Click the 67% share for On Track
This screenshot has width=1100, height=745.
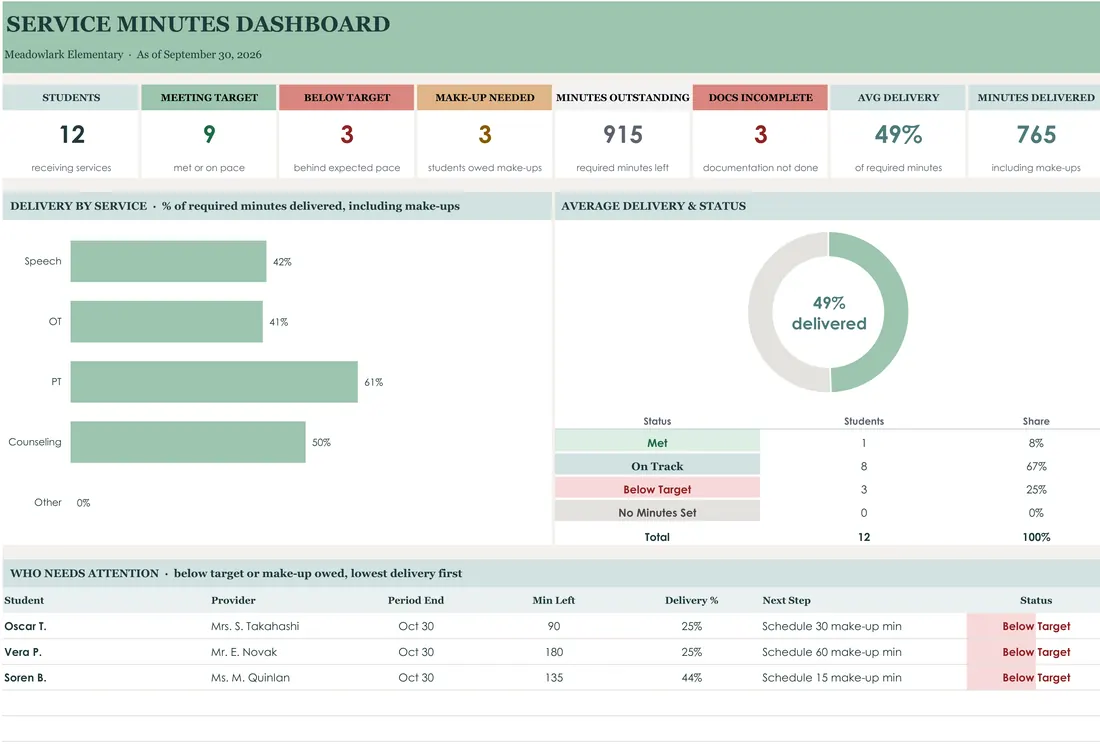tap(1036, 467)
